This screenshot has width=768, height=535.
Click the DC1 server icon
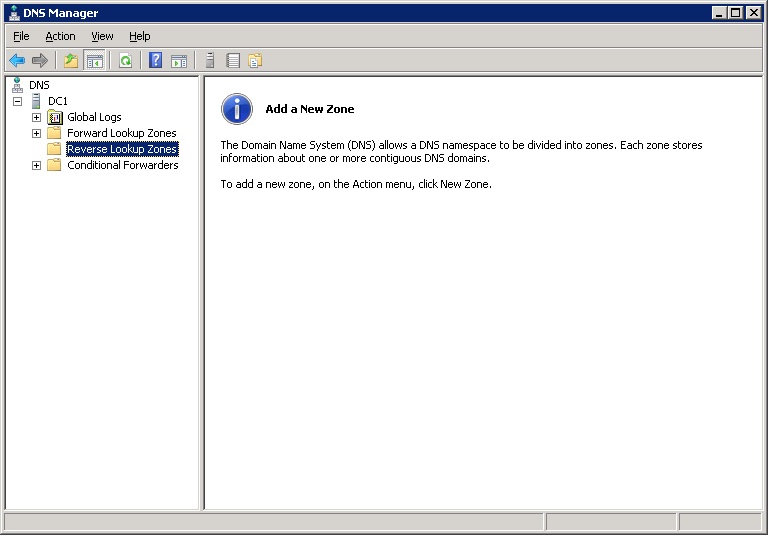point(36,101)
